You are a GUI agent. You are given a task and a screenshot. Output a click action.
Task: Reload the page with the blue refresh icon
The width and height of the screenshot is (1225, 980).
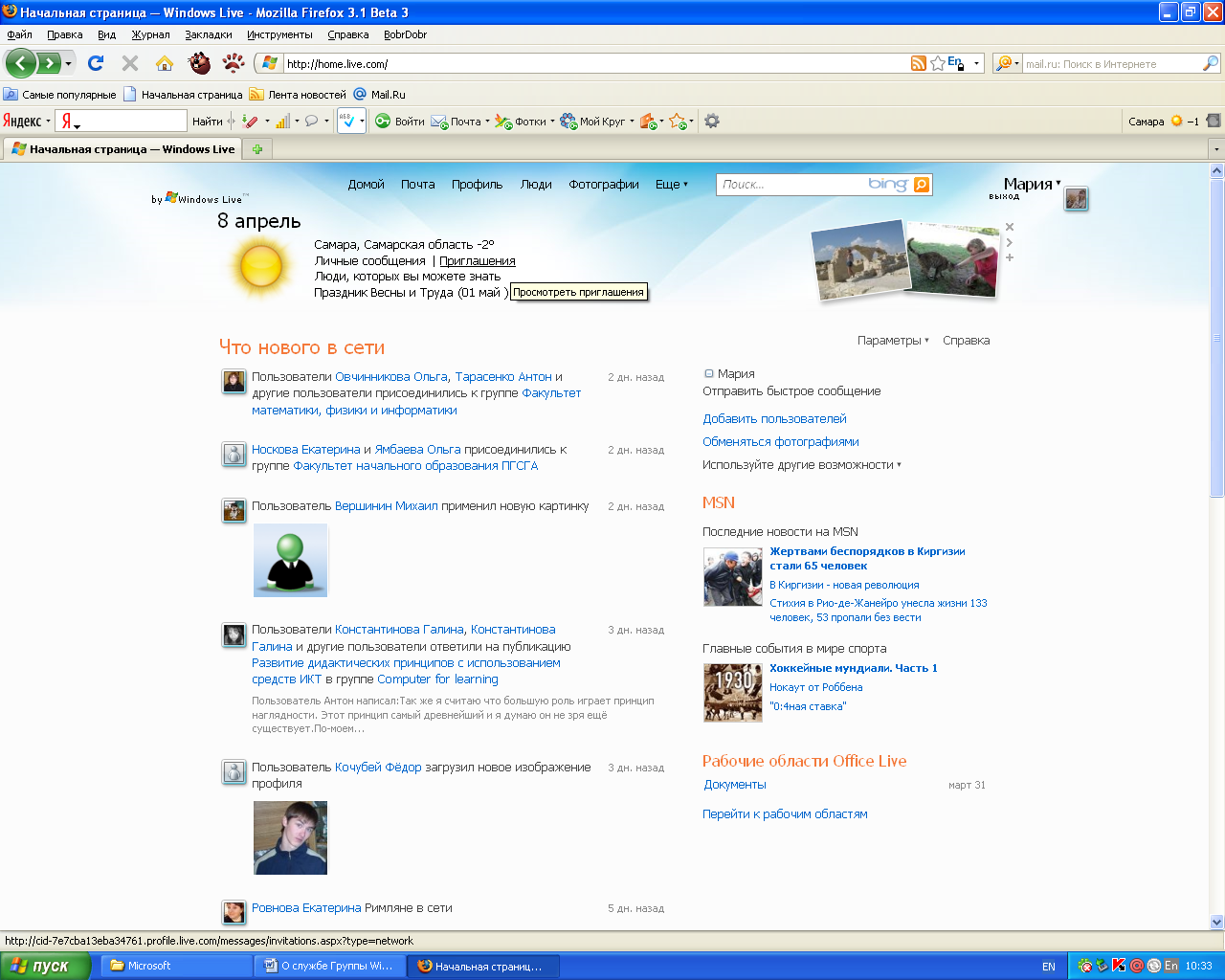point(96,63)
